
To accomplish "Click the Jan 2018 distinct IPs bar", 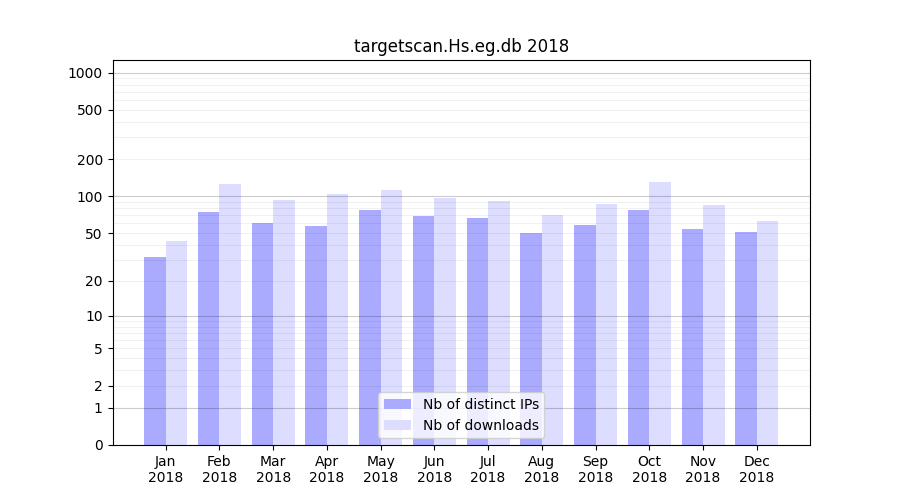I will point(155,350).
